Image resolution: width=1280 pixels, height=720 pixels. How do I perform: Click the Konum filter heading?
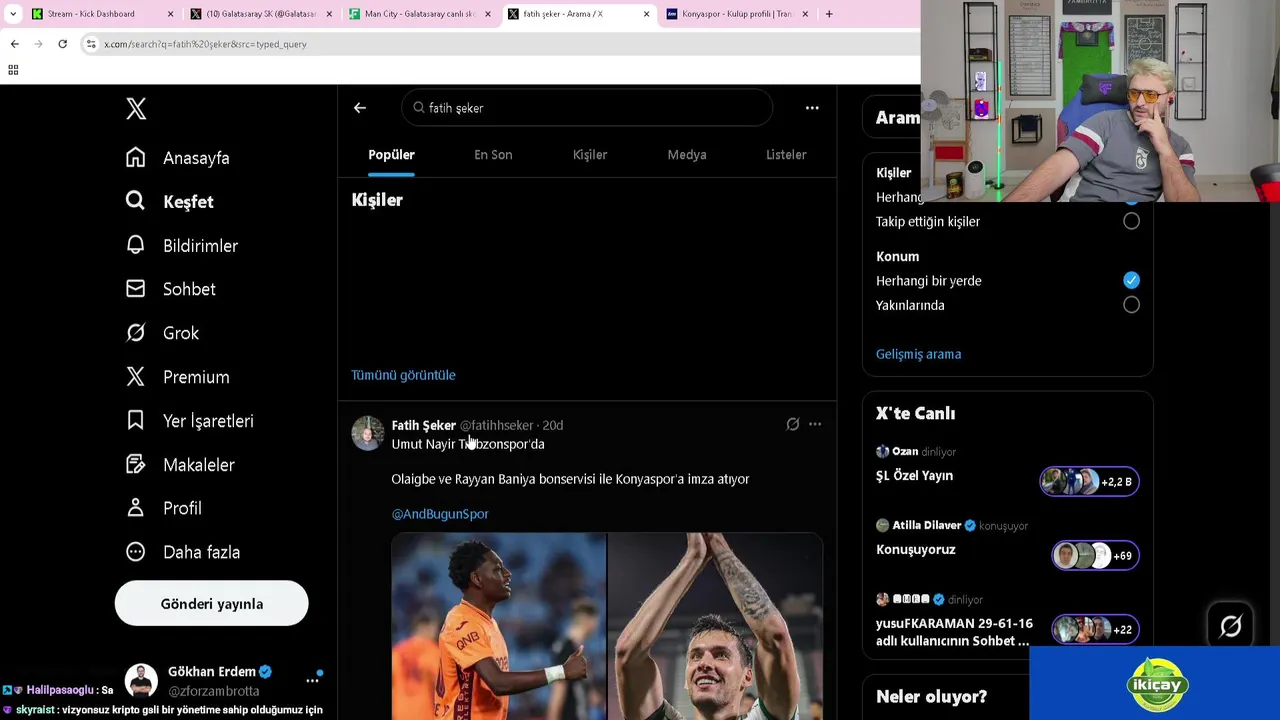pos(897,256)
